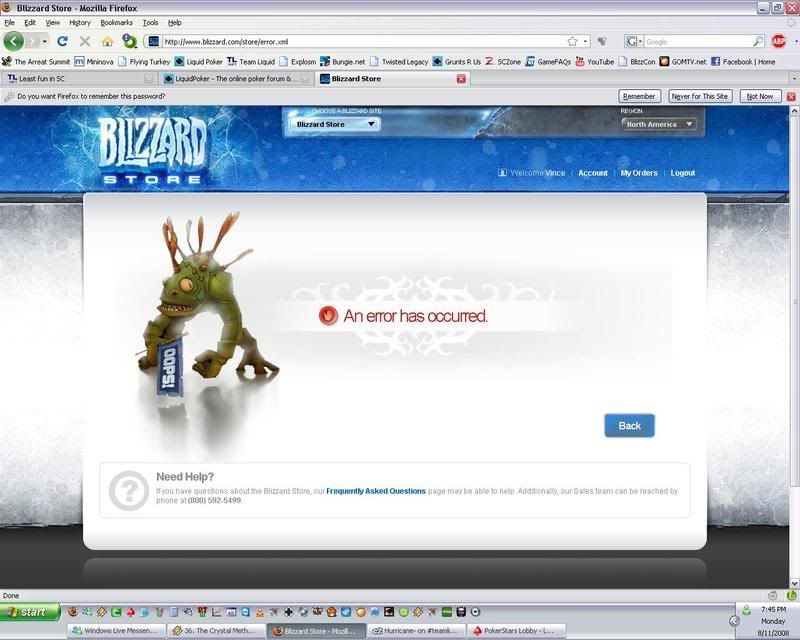Expand the address bar history dropdown
The height and width of the screenshot is (640, 800).
586,41
